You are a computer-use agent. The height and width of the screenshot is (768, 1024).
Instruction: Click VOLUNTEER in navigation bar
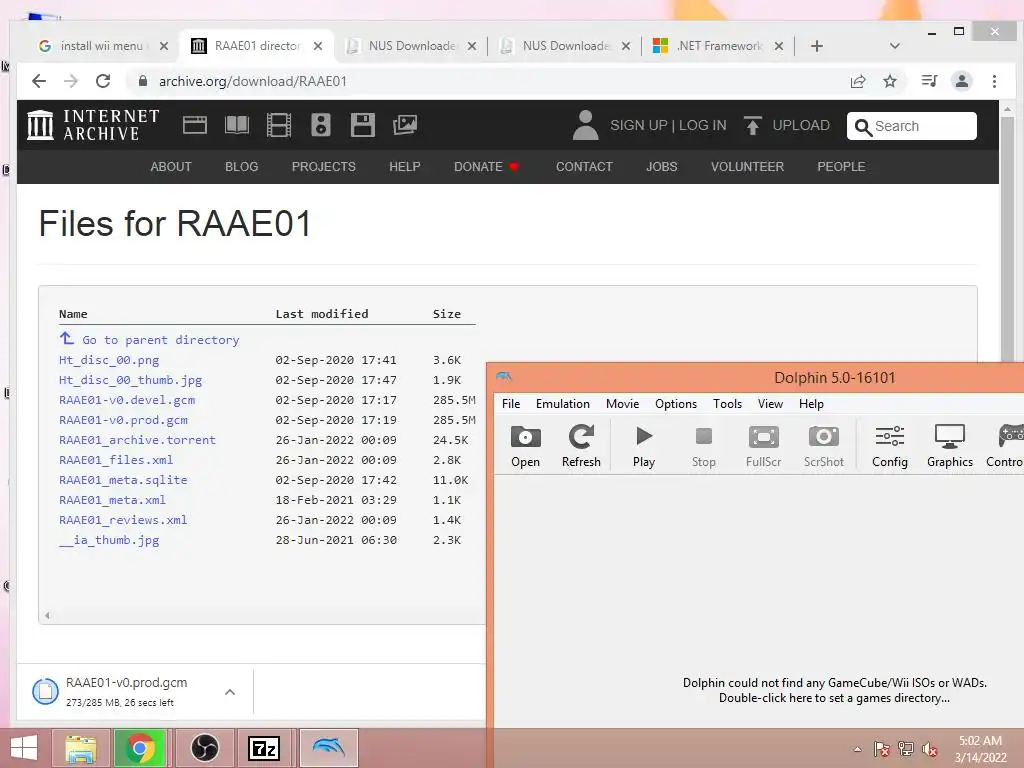747,167
